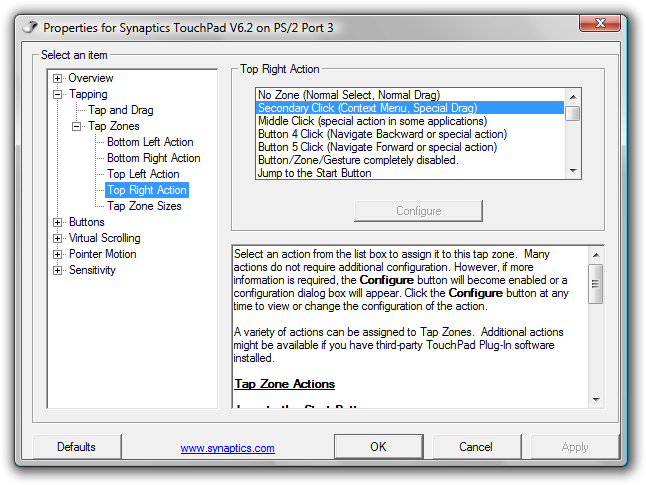This screenshot has width=646, height=485.
Task: Select Buttons in the tree
Action: pos(87,222)
